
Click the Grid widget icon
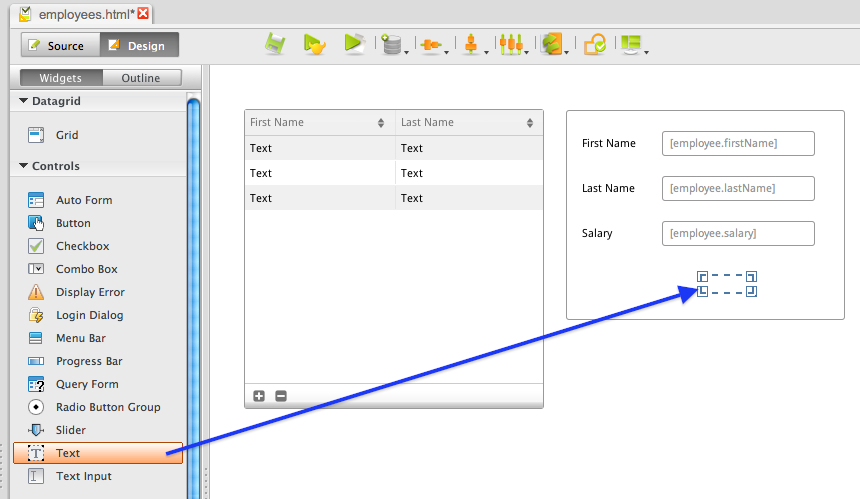click(x=37, y=135)
